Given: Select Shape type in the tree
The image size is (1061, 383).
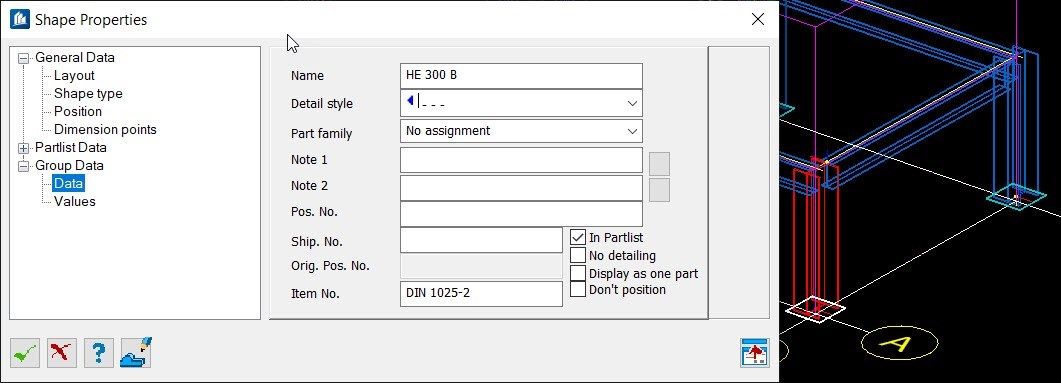Looking at the screenshot, I should pos(88,93).
